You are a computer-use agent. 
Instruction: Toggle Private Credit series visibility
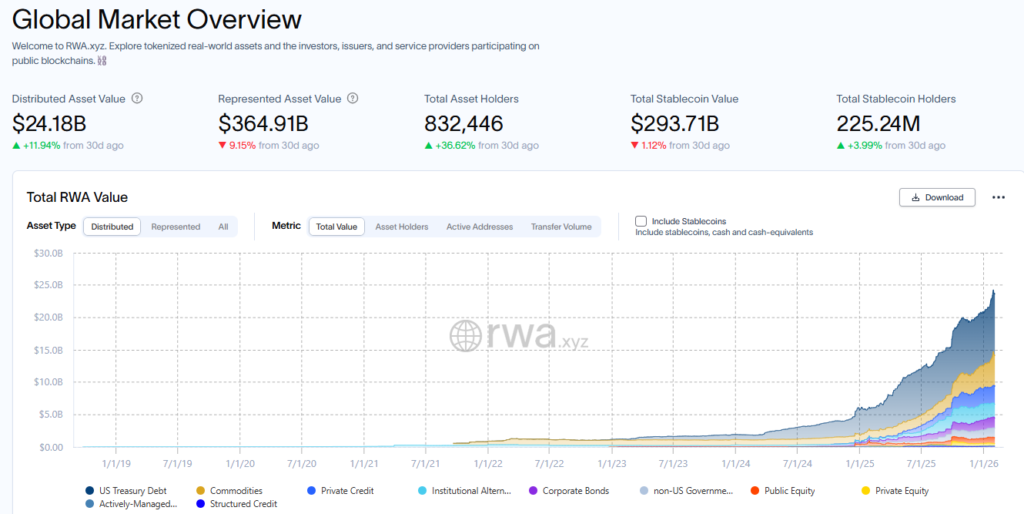346,491
